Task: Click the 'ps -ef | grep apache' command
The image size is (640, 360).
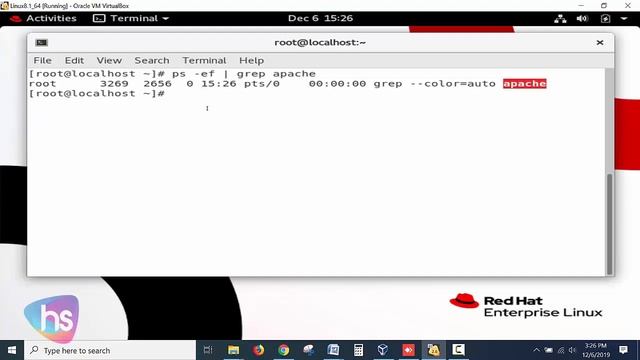Action: point(244,74)
